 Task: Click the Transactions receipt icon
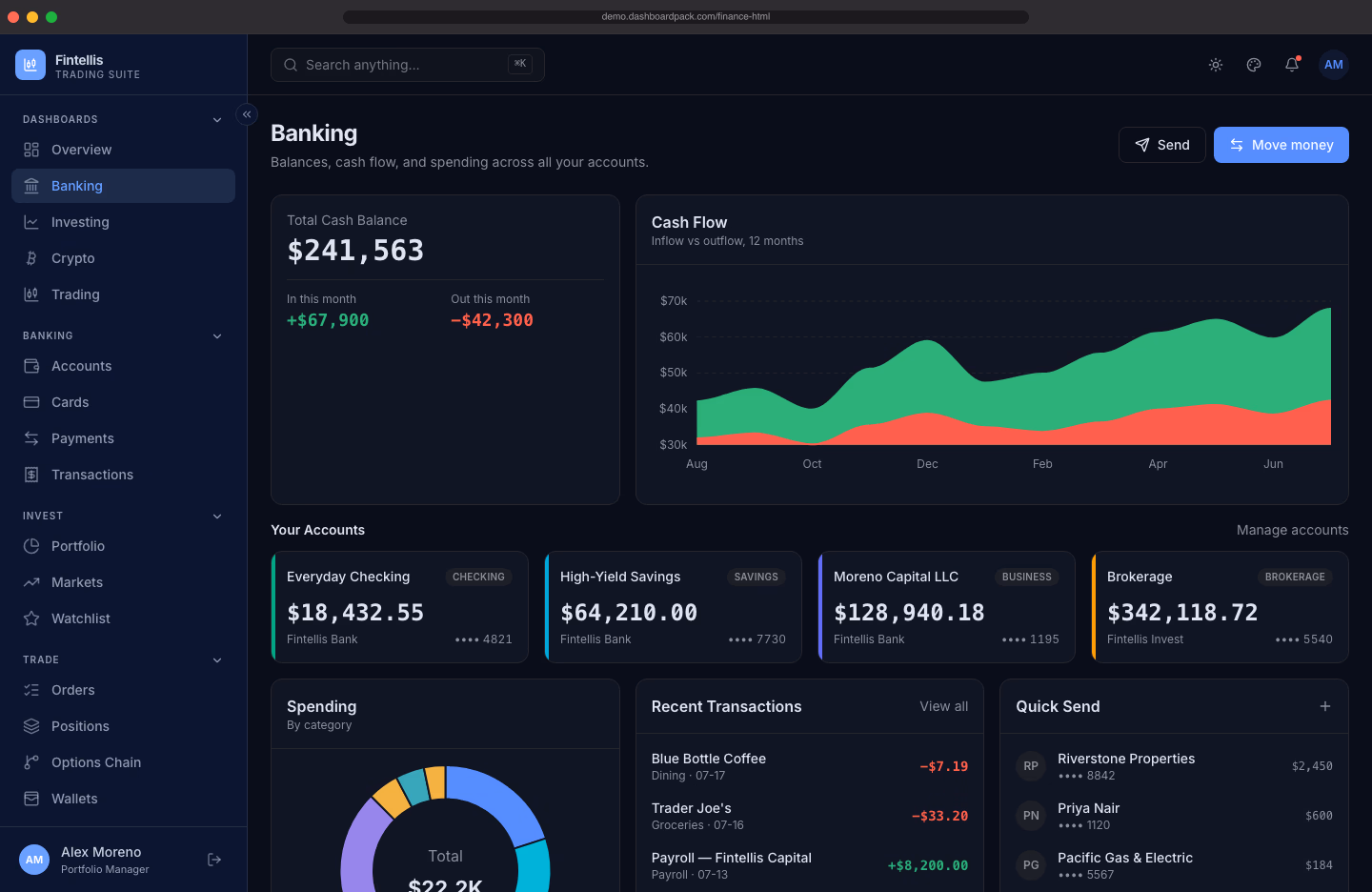[31, 475]
